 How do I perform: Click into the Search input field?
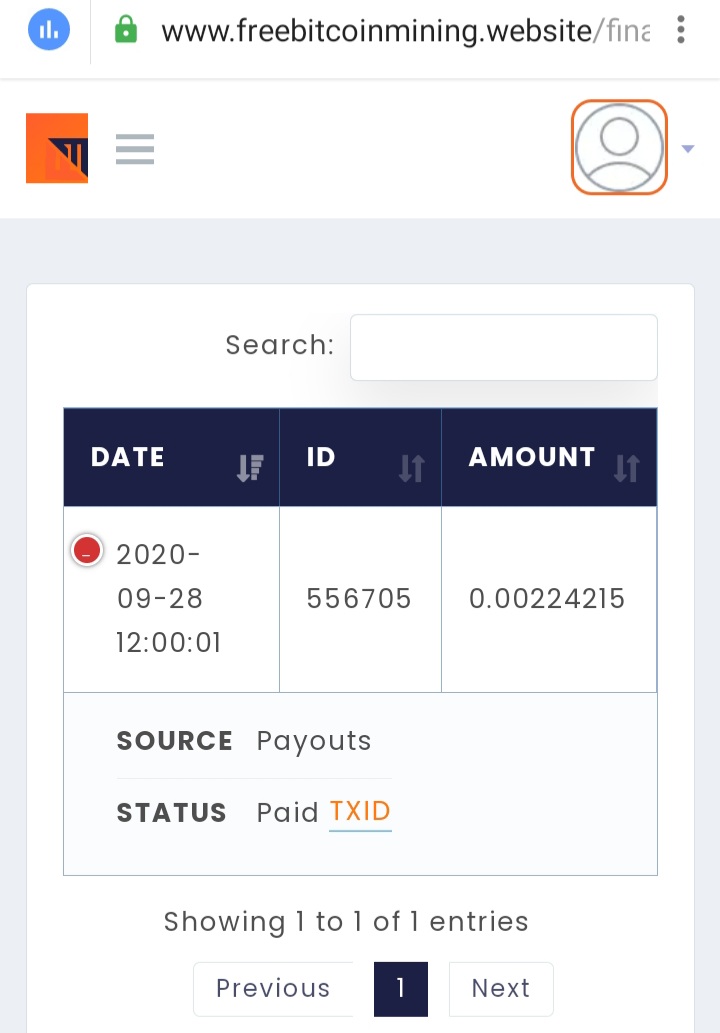504,347
